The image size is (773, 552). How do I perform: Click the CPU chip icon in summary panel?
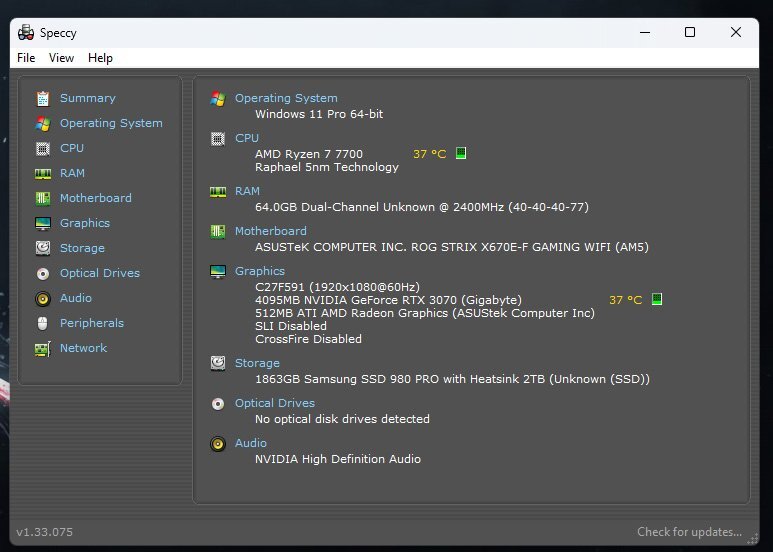tap(218, 139)
